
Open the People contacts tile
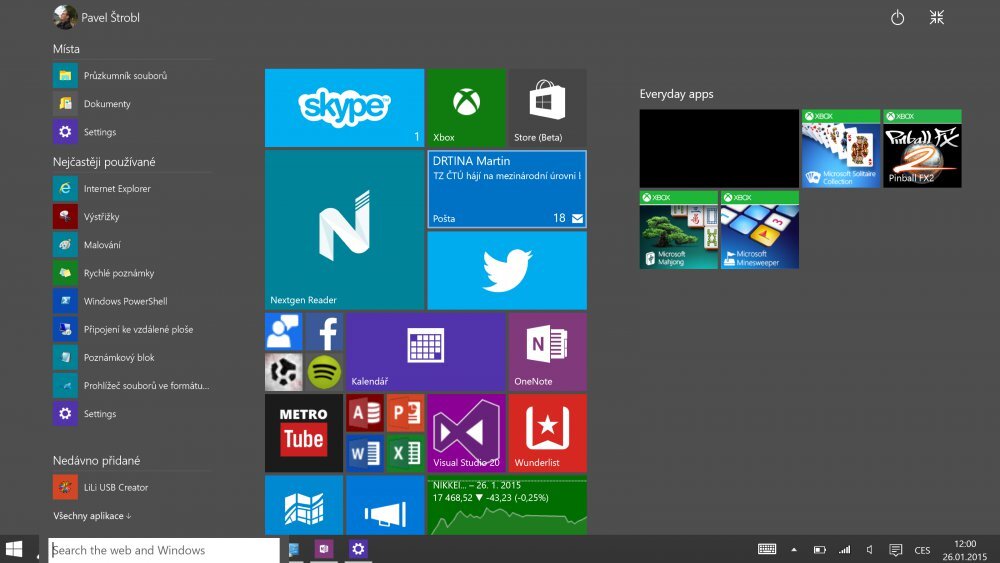[284, 332]
